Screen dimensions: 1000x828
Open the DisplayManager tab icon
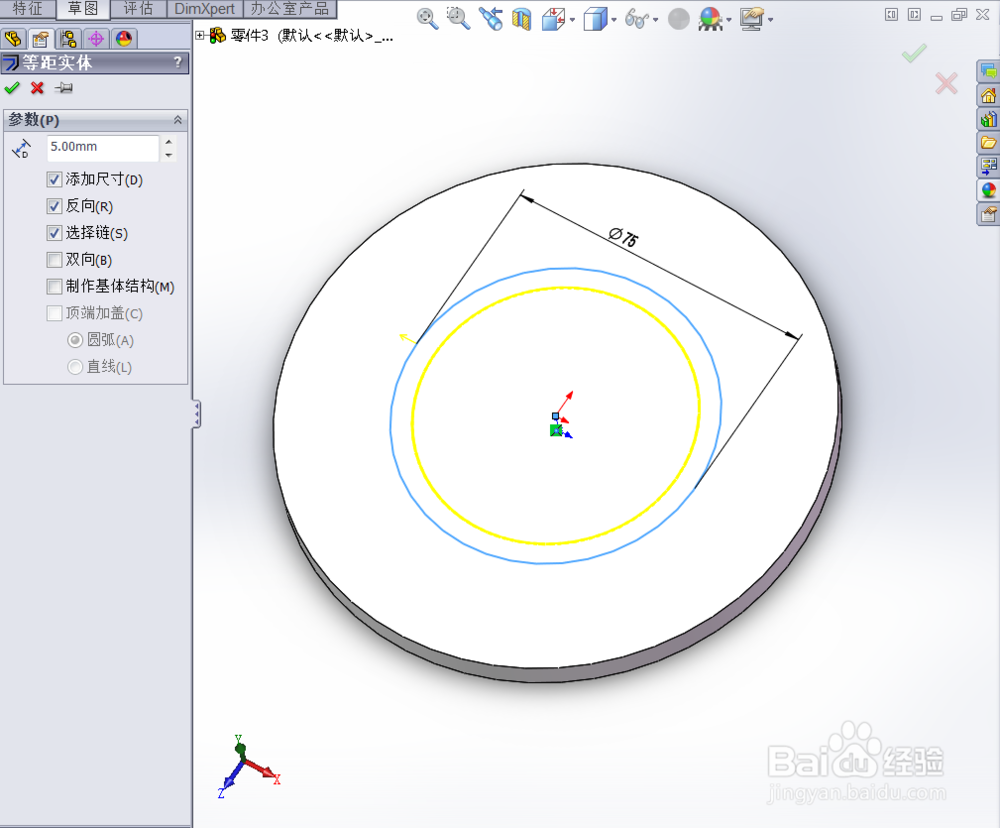click(124, 39)
